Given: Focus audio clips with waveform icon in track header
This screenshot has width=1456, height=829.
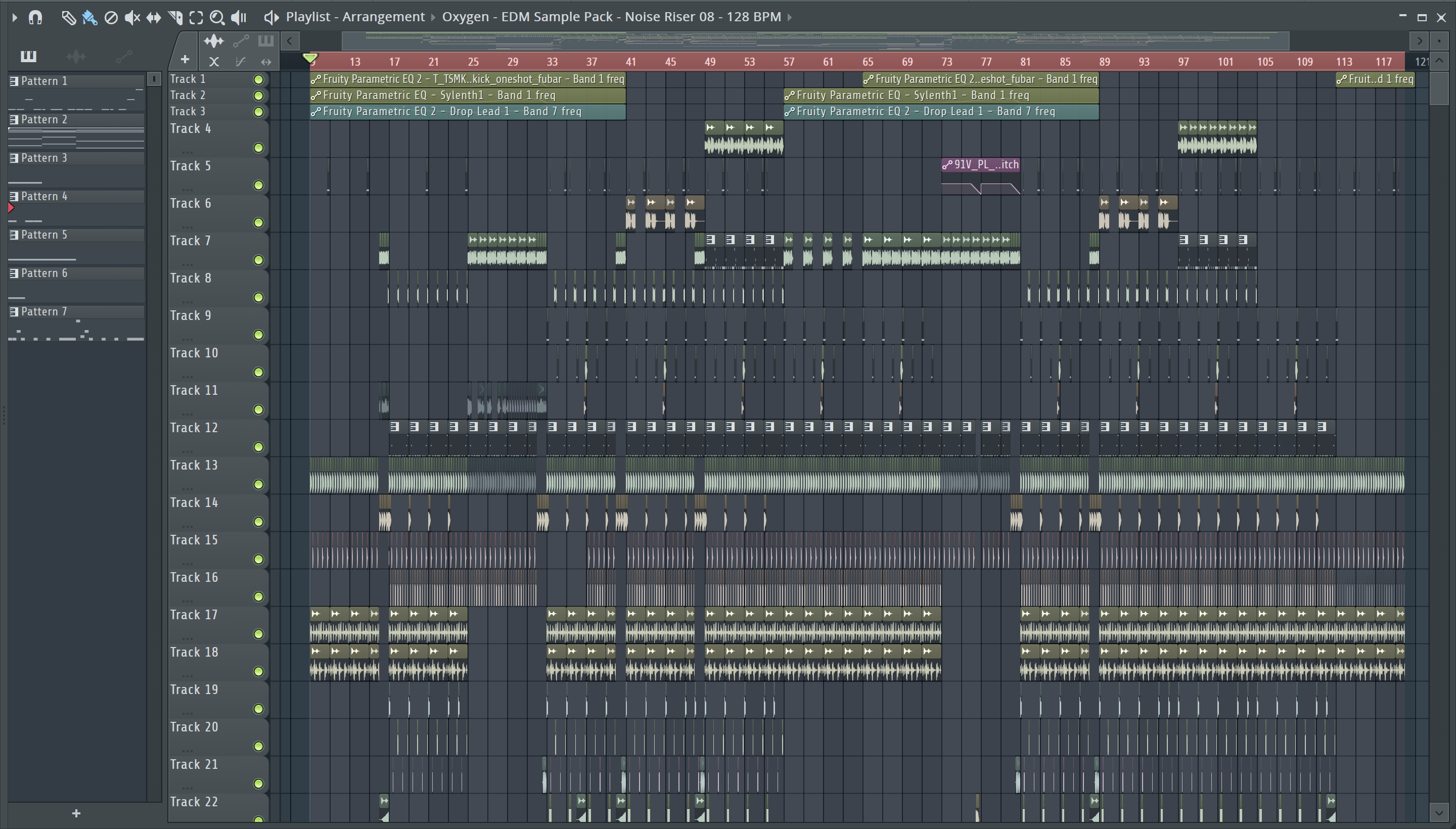Looking at the screenshot, I should [x=213, y=41].
